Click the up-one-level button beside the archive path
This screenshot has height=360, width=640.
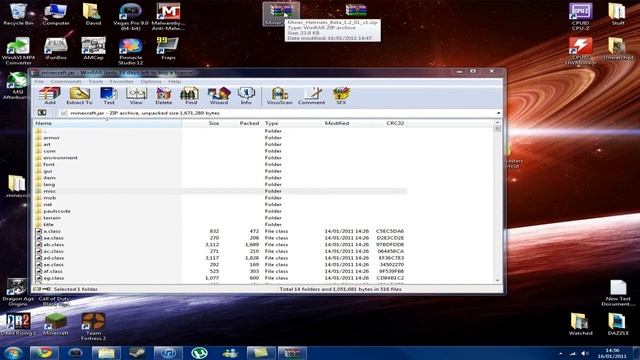(x=42, y=113)
